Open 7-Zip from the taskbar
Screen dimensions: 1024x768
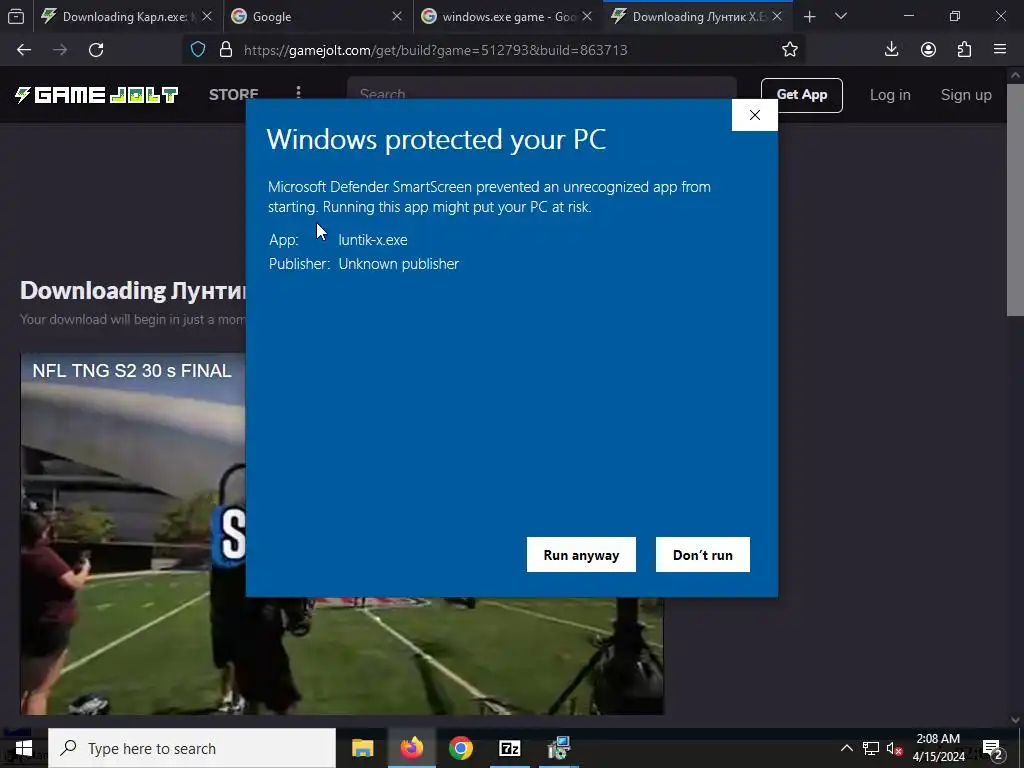pos(509,748)
